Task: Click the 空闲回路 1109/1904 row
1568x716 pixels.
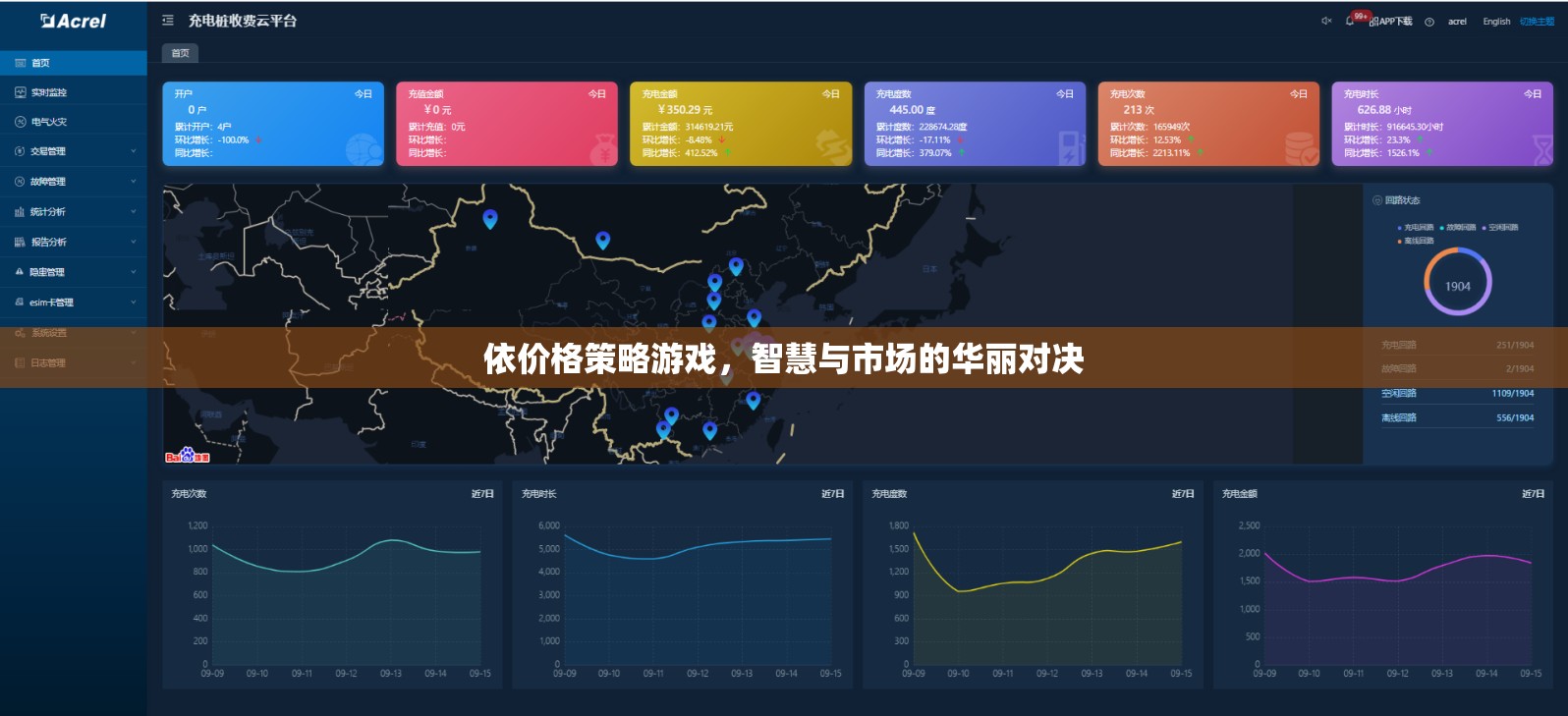Action: [1457, 393]
